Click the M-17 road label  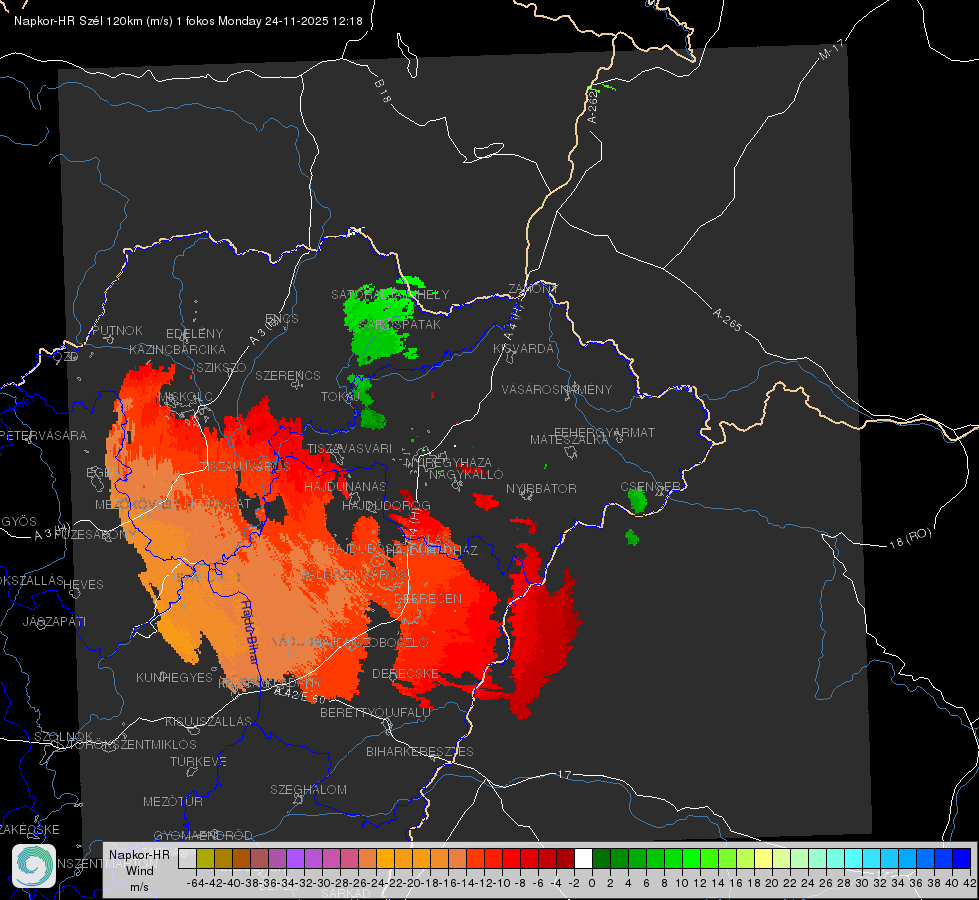point(831,49)
